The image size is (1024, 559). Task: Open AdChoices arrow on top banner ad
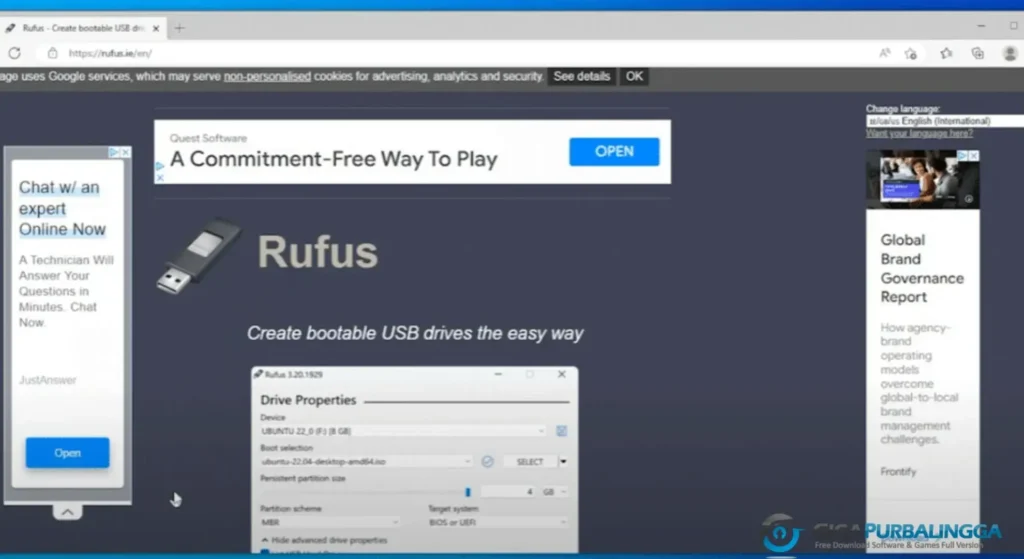[x=160, y=167]
